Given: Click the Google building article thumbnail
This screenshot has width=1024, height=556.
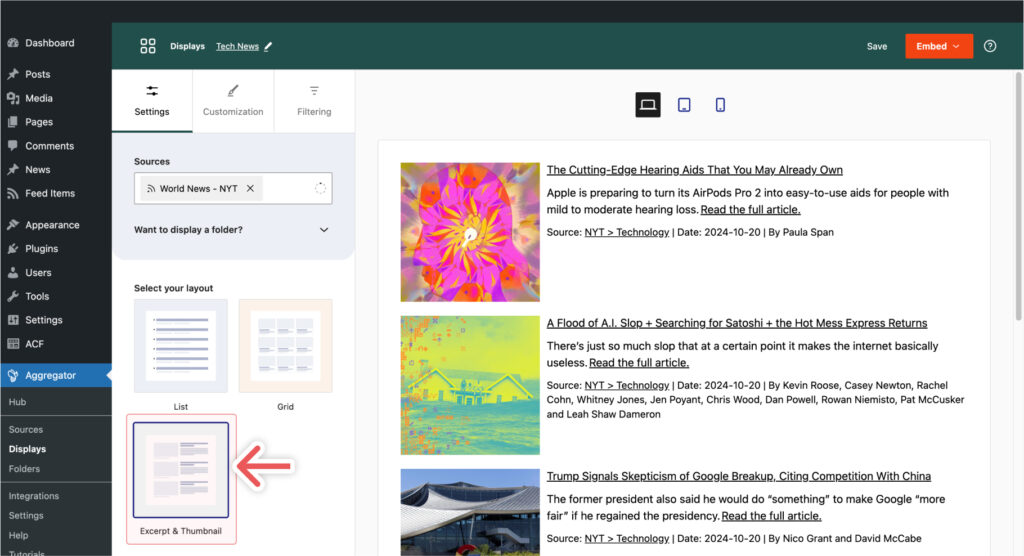Looking at the screenshot, I should click(470, 512).
